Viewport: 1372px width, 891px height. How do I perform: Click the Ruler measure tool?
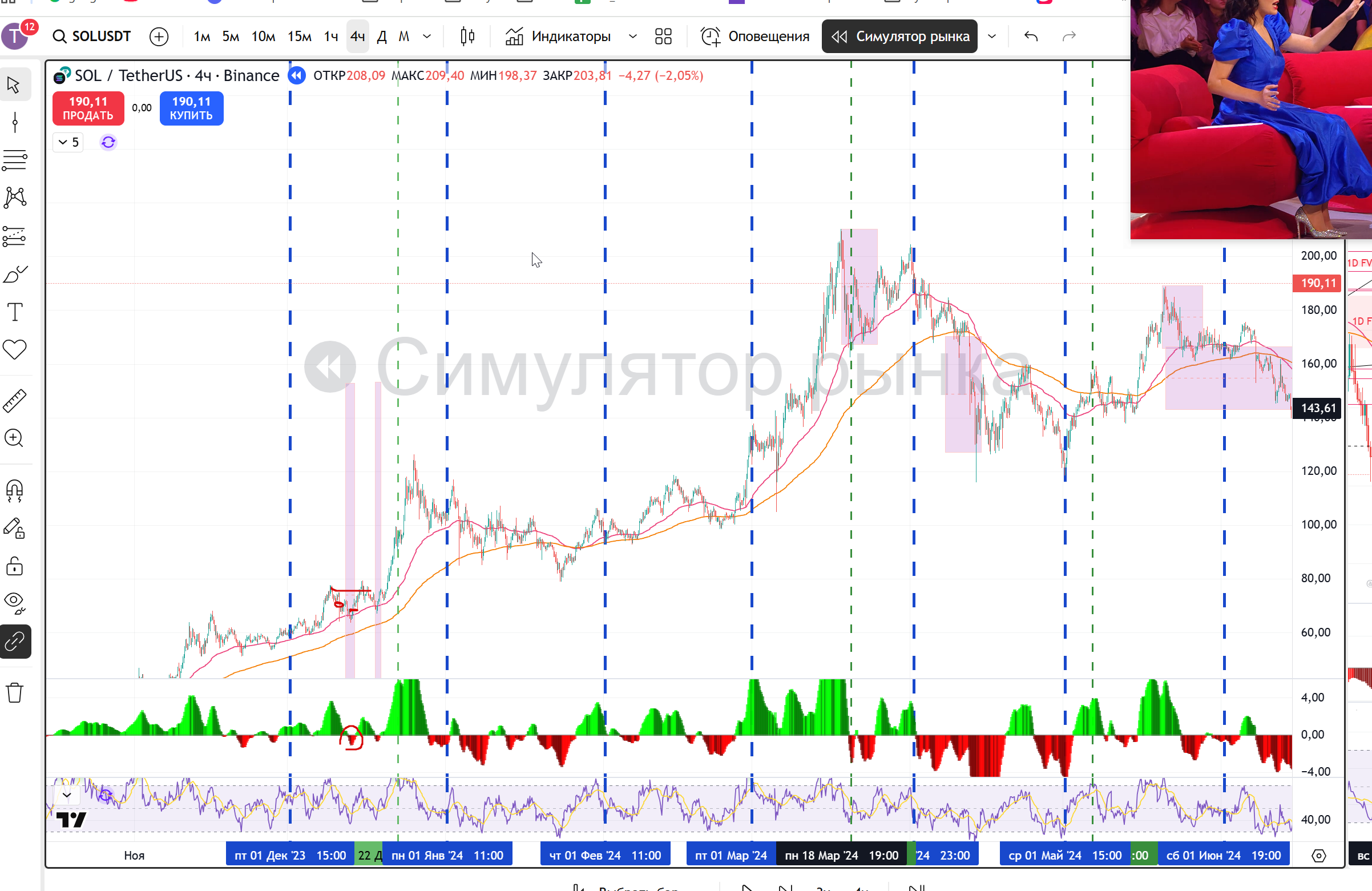(x=15, y=400)
